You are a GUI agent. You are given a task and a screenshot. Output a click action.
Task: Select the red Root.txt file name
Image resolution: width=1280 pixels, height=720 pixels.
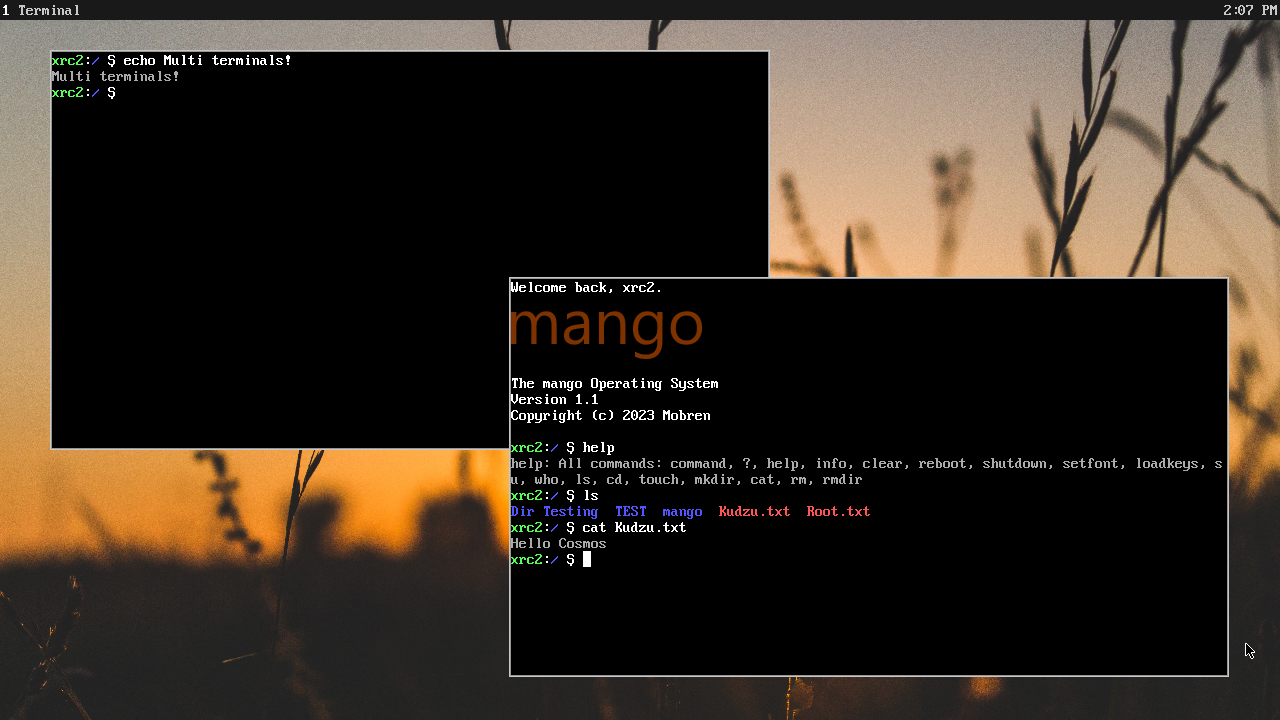(838, 511)
